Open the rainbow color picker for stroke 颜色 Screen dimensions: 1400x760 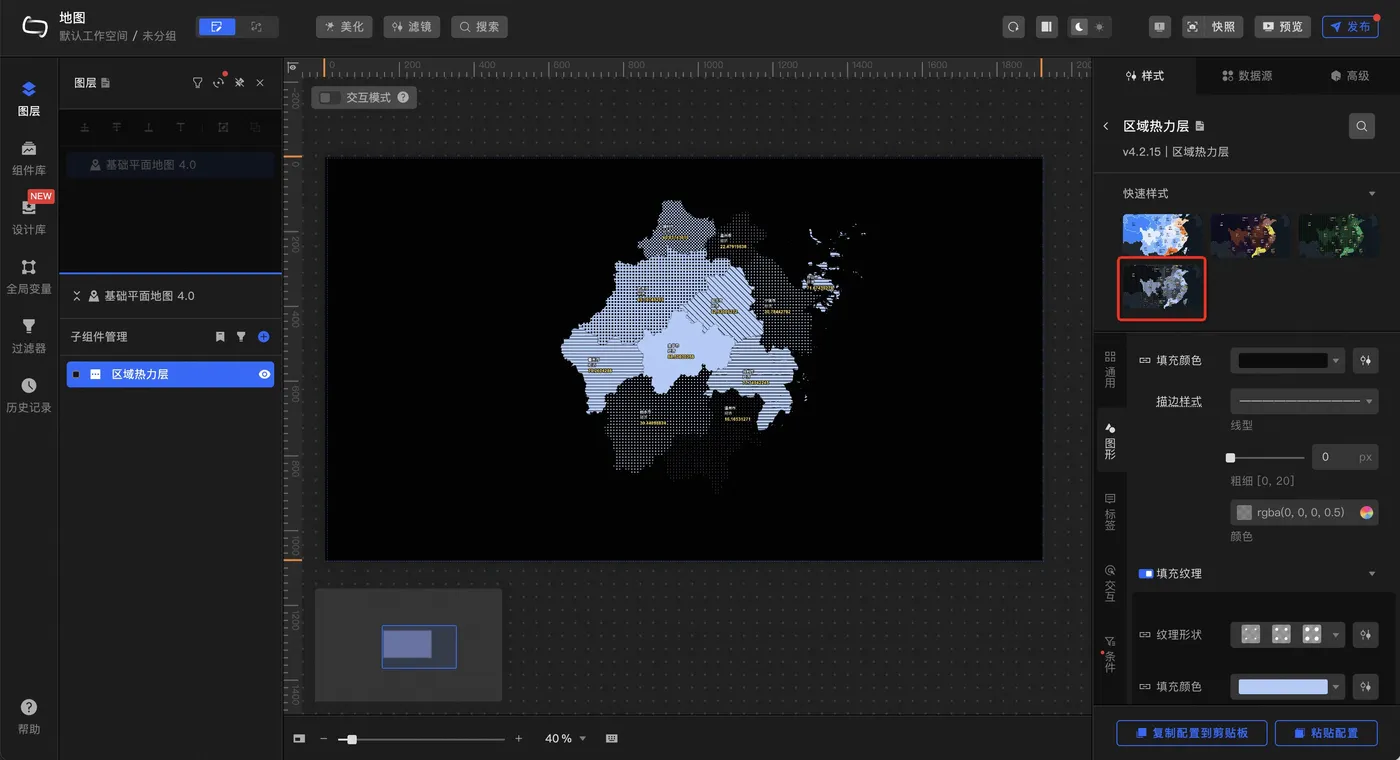click(1366, 512)
